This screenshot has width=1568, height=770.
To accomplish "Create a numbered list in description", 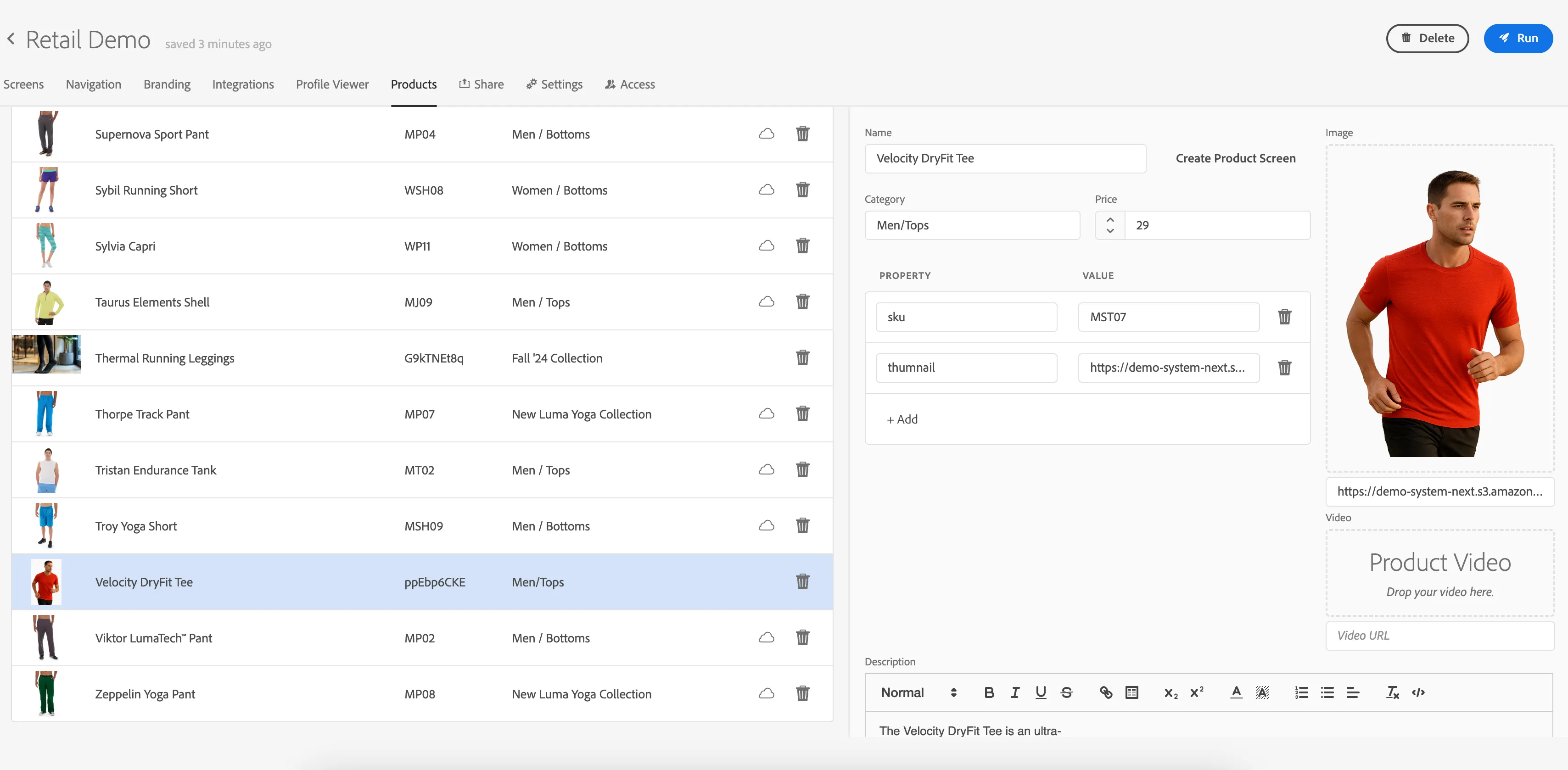I will pyautogui.click(x=1301, y=693).
